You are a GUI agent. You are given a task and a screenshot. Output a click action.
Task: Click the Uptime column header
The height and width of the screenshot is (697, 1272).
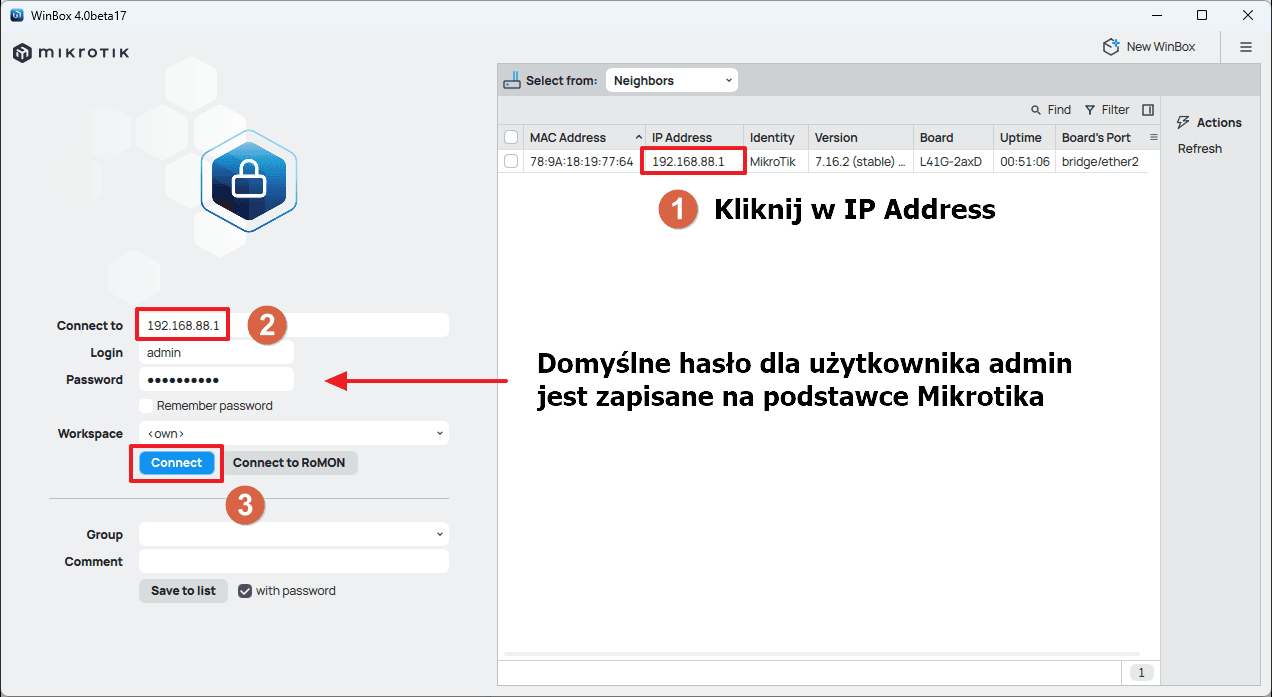pyautogui.click(x=1020, y=138)
